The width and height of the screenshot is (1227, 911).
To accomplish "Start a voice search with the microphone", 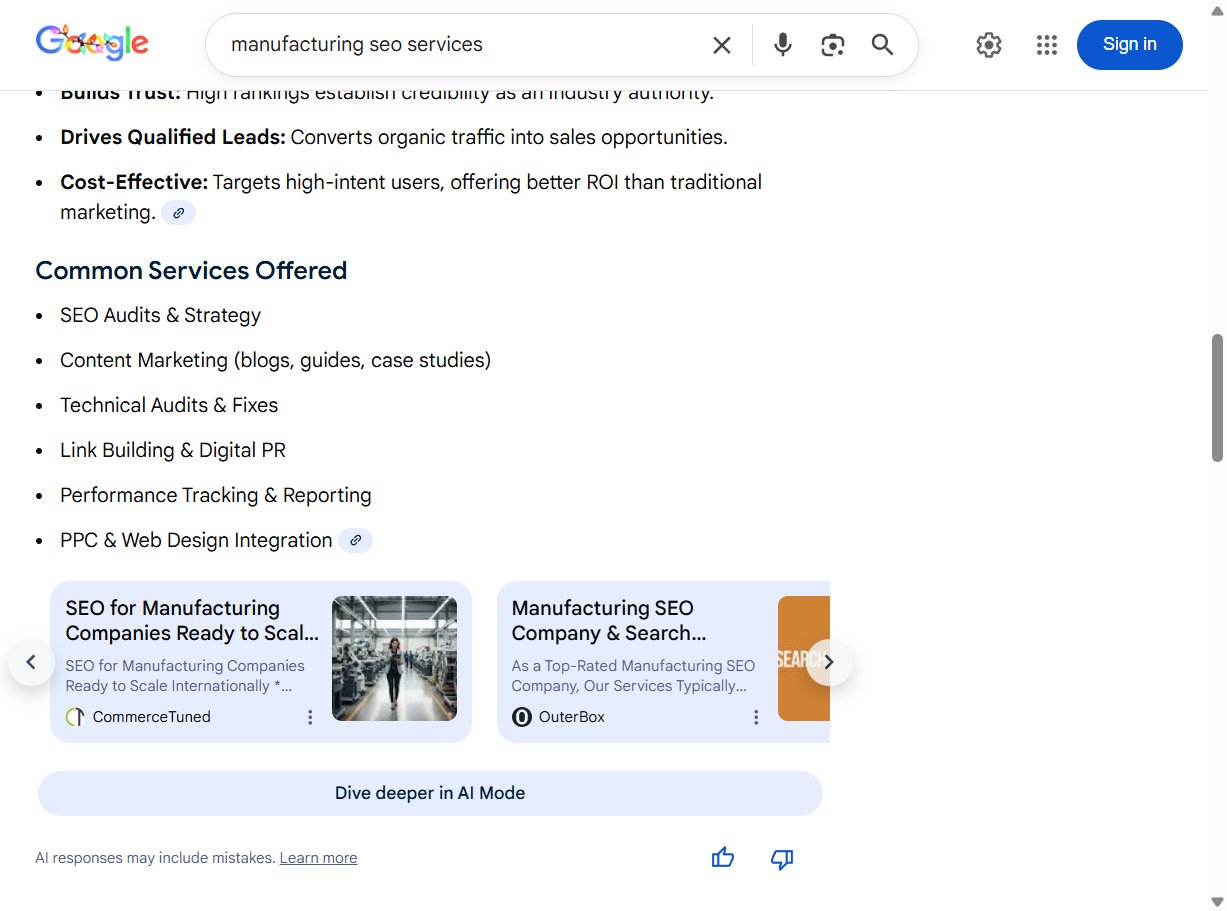I will pos(781,44).
